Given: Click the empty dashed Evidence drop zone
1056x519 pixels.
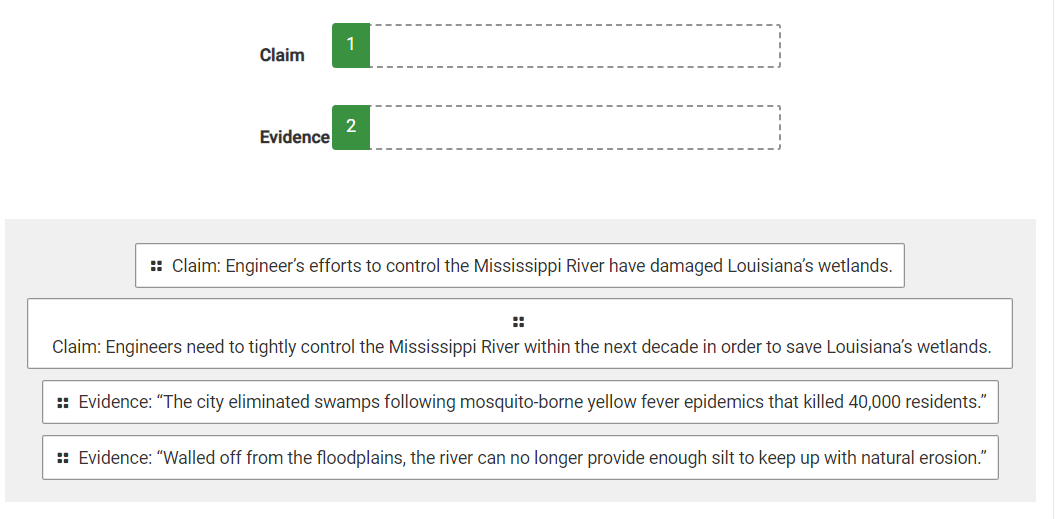Looking at the screenshot, I should pyautogui.click(x=575, y=127).
